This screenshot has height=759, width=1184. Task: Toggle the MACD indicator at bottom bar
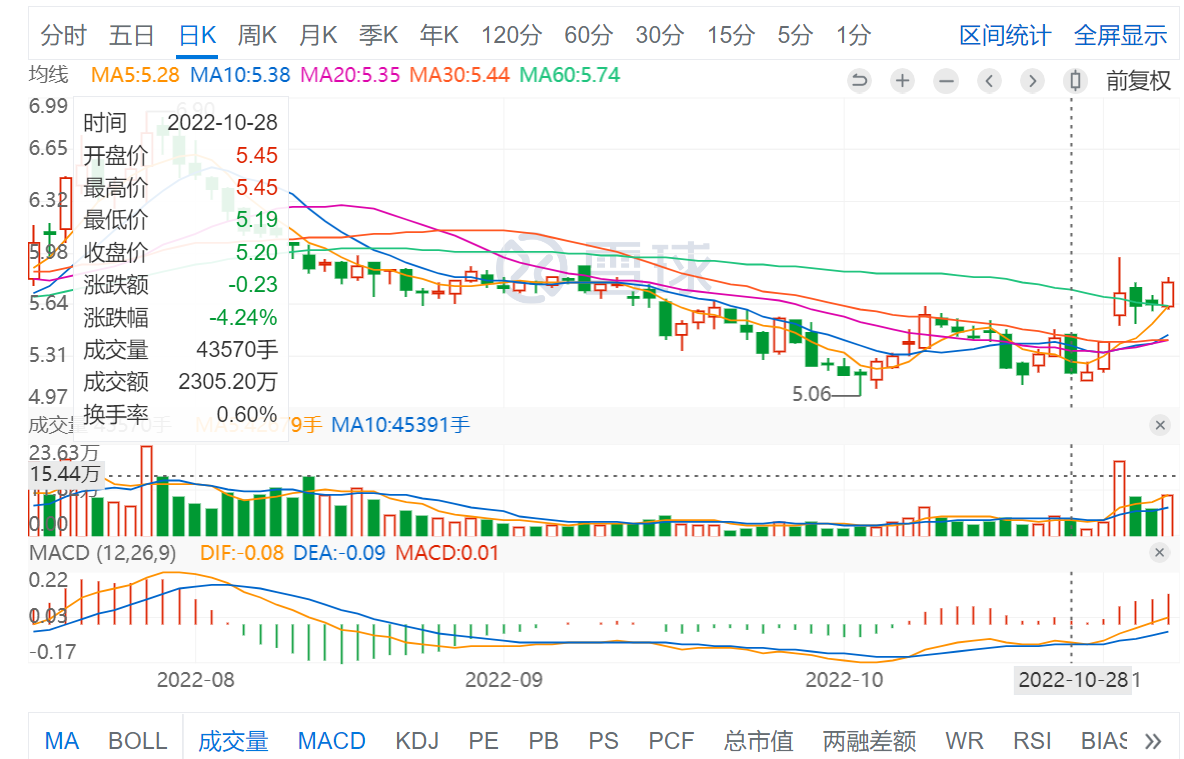point(332,741)
